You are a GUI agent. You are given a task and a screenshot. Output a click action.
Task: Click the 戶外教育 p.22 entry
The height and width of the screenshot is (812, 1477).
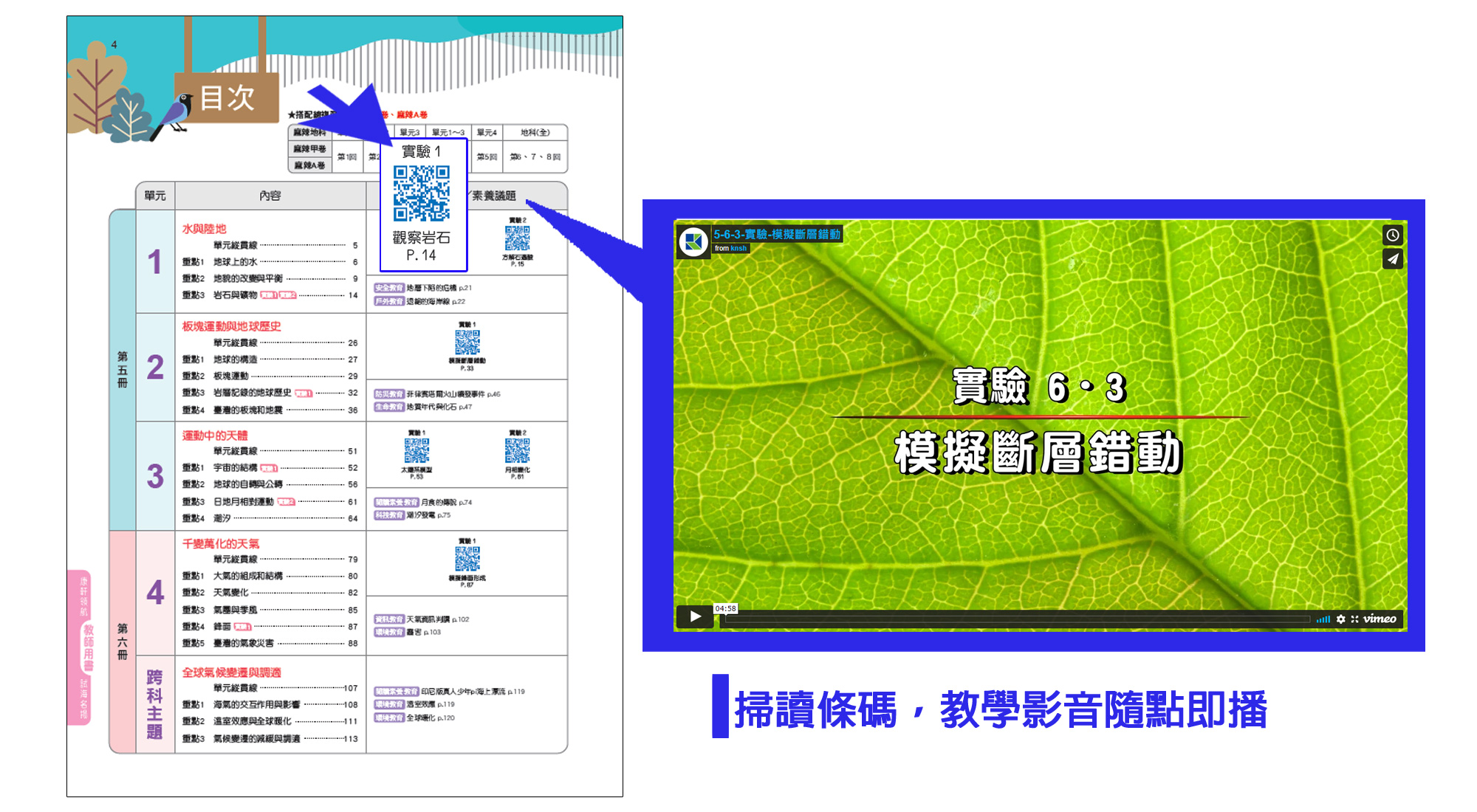(x=419, y=301)
